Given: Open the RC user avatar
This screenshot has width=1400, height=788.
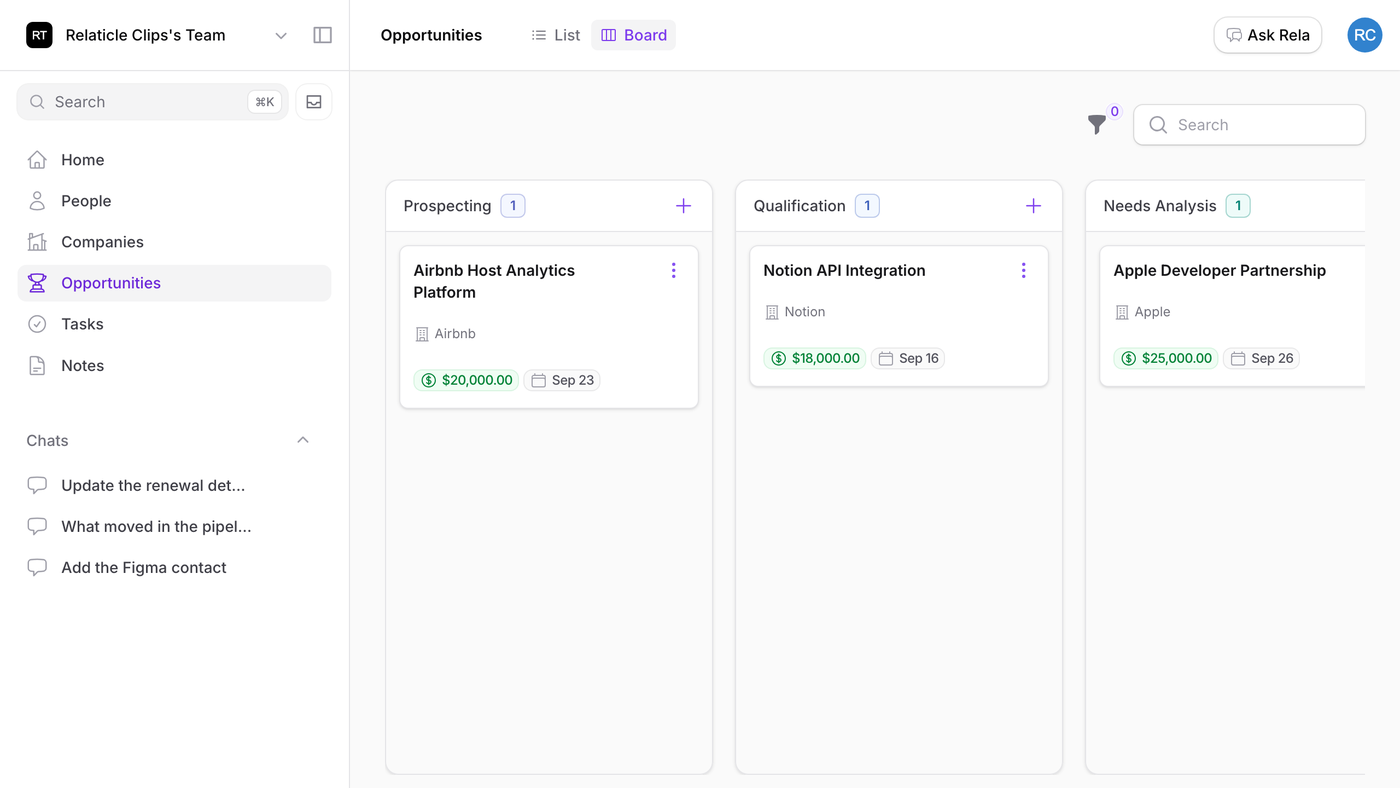Looking at the screenshot, I should pyautogui.click(x=1365, y=35).
